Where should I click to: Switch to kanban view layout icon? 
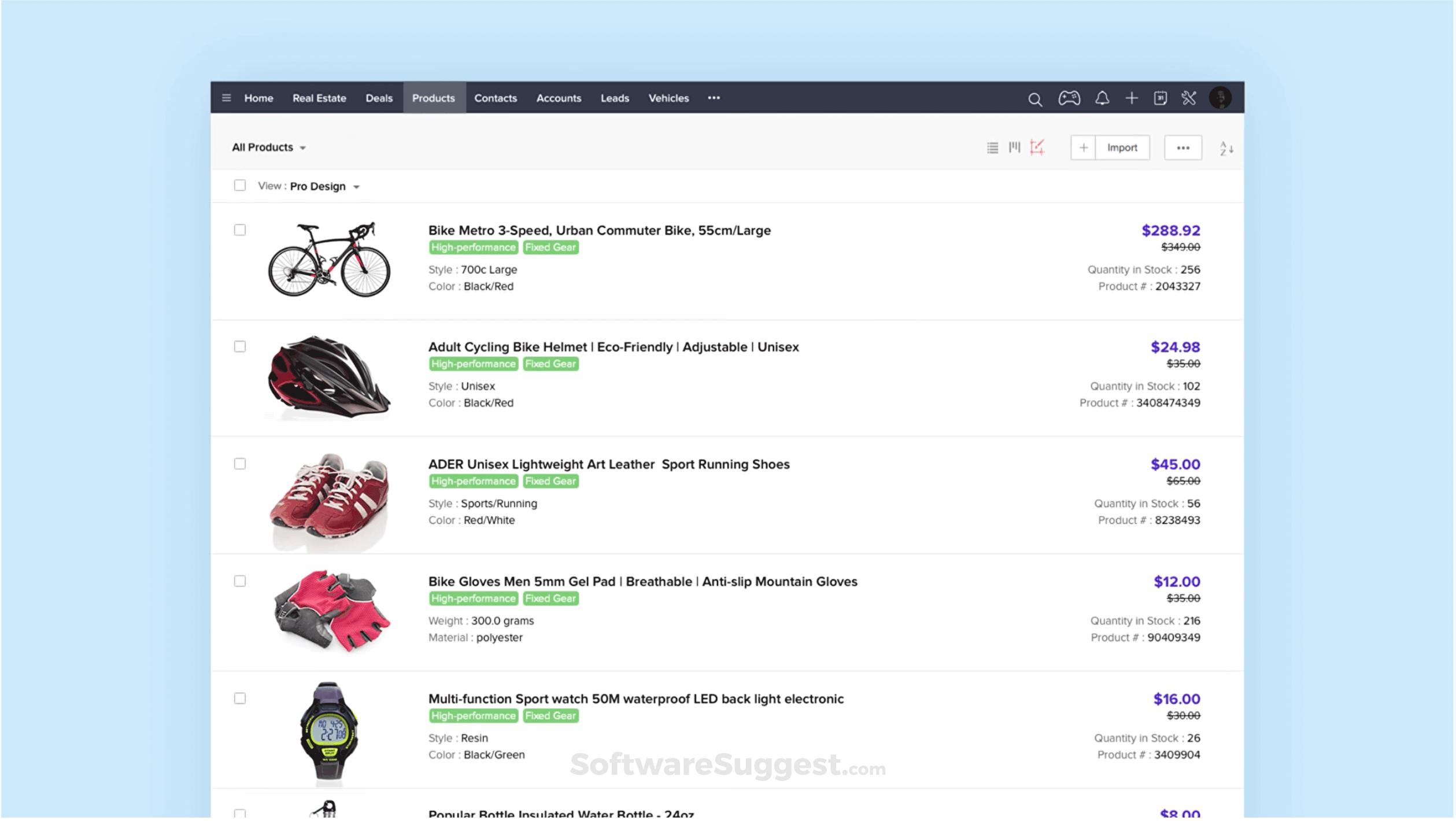pyautogui.click(x=1015, y=148)
